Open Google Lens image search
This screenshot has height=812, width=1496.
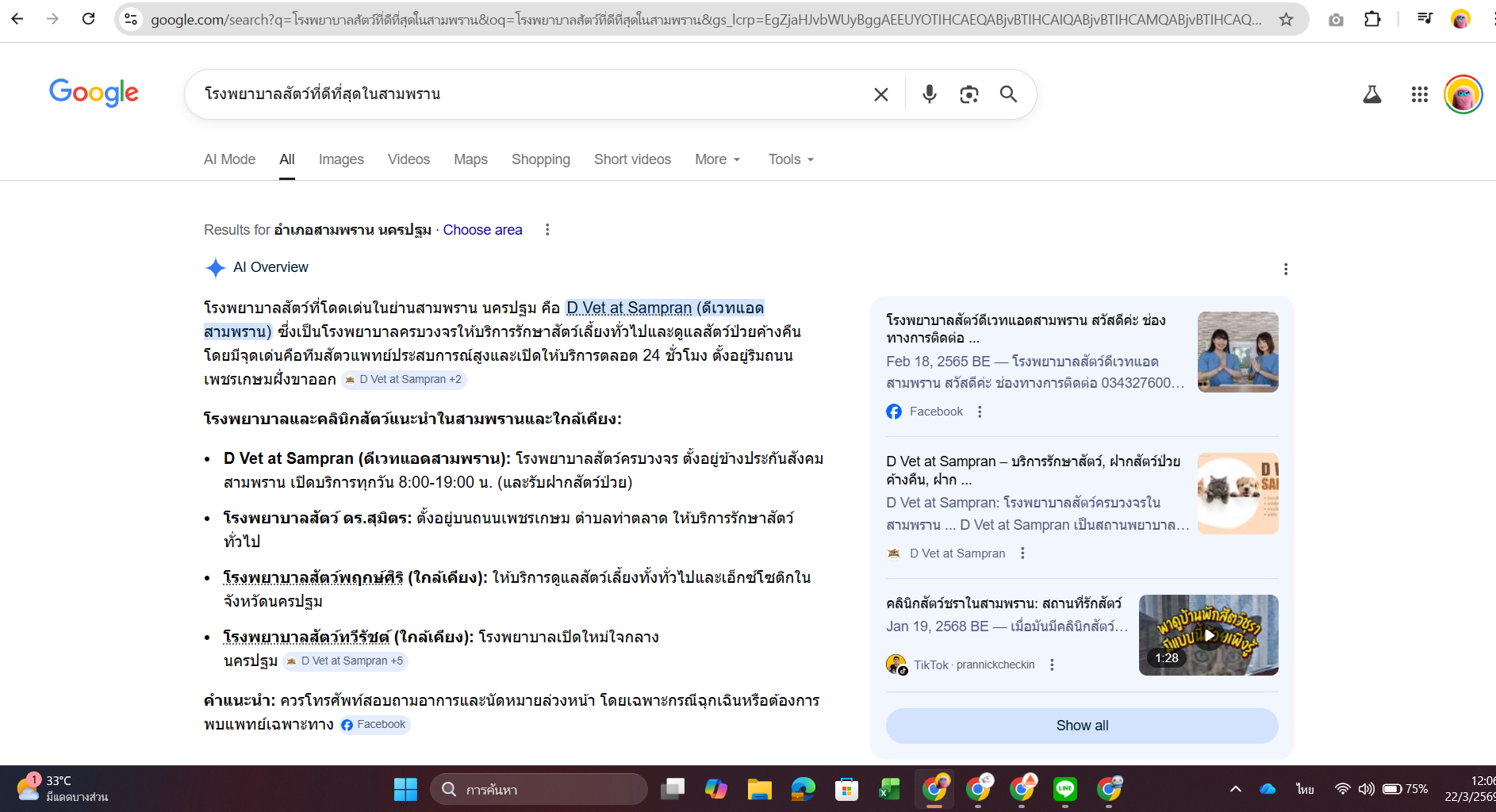click(969, 94)
